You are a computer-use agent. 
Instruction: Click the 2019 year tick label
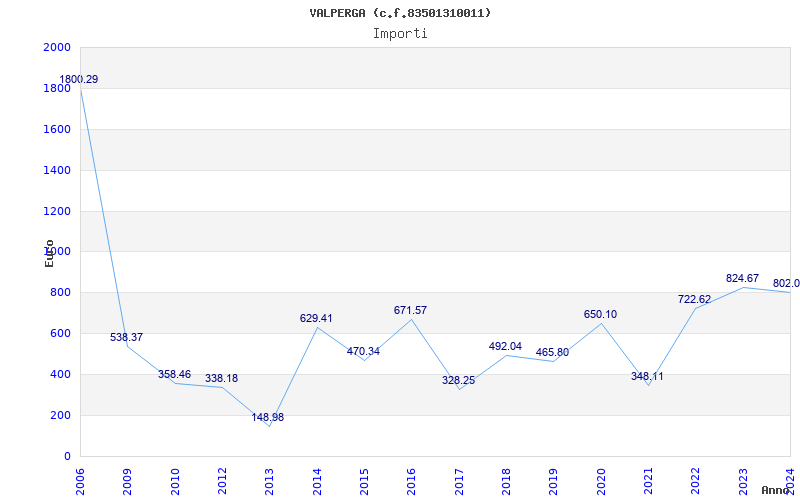click(x=554, y=481)
